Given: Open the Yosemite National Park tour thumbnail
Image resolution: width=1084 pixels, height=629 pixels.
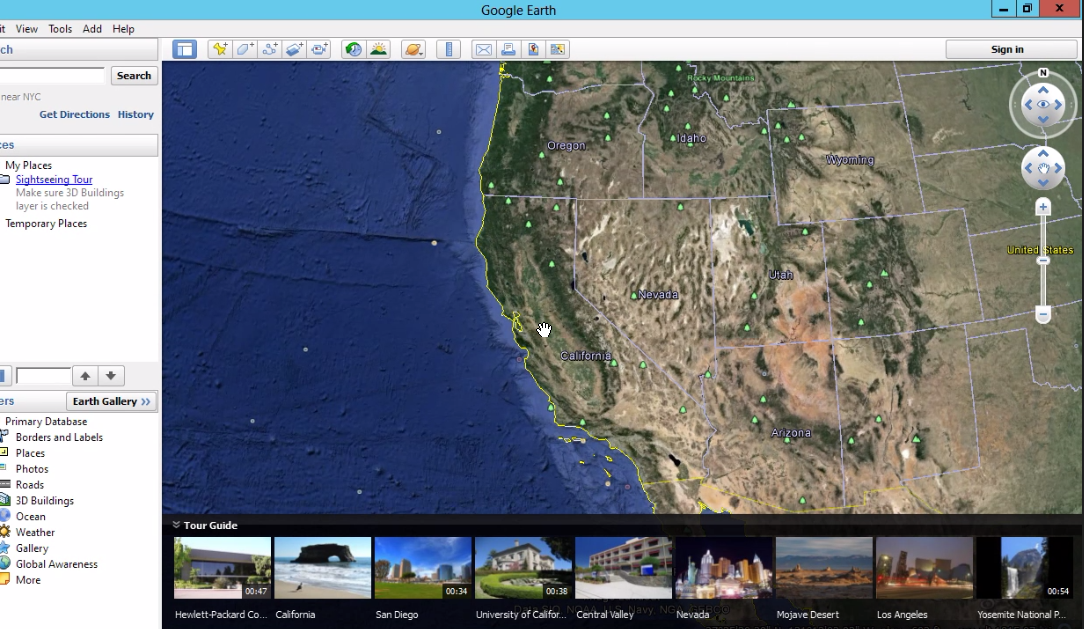Looking at the screenshot, I should pyautogui.click(x=1024, y=568).
